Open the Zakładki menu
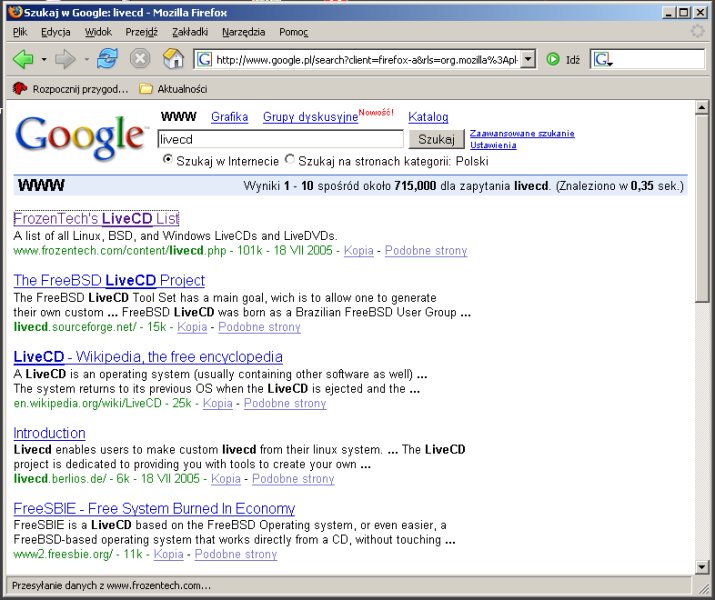Screen dimensions: 715x600 [x=190, y=32]
